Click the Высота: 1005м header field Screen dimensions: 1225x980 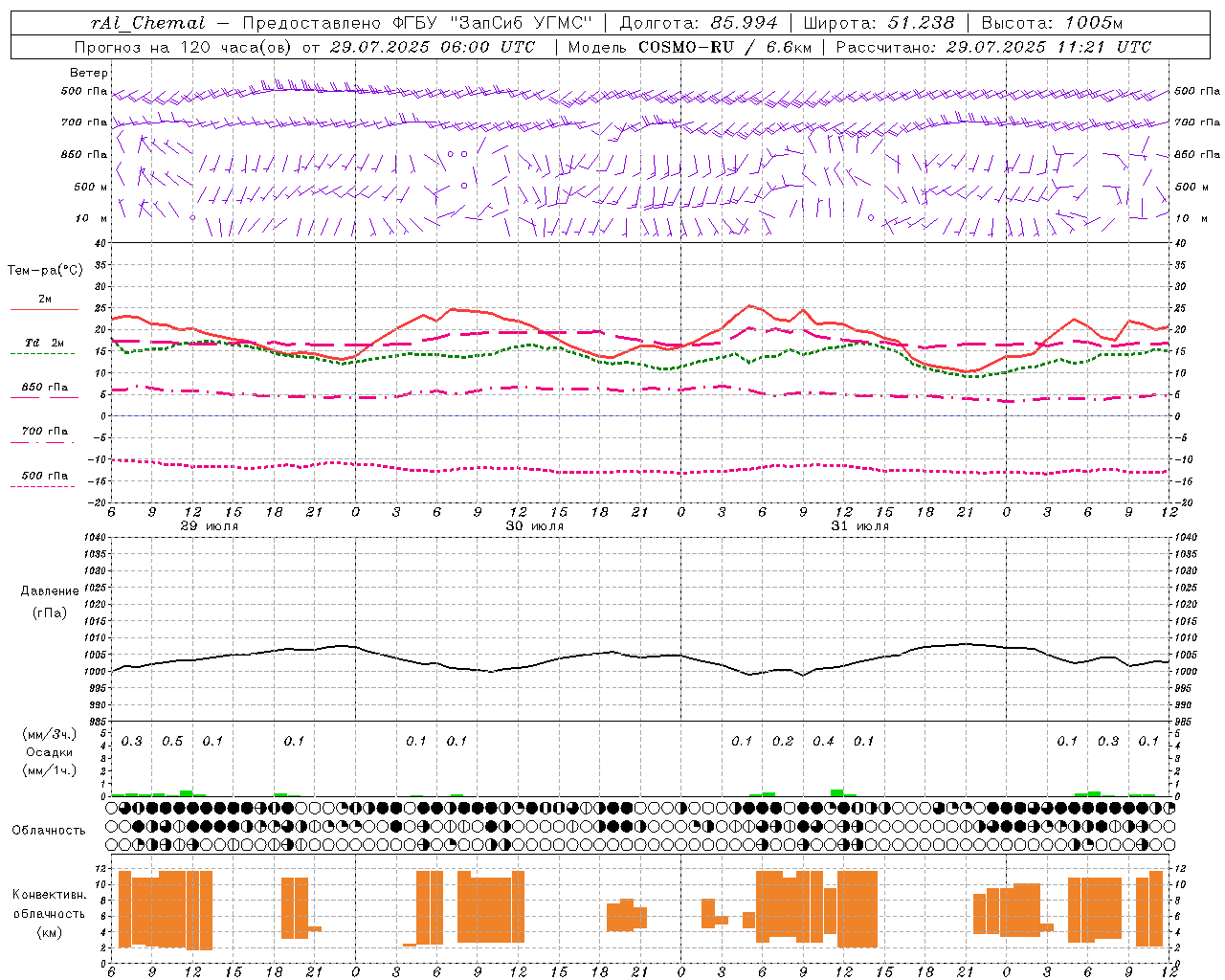(x=1052, y=23)
